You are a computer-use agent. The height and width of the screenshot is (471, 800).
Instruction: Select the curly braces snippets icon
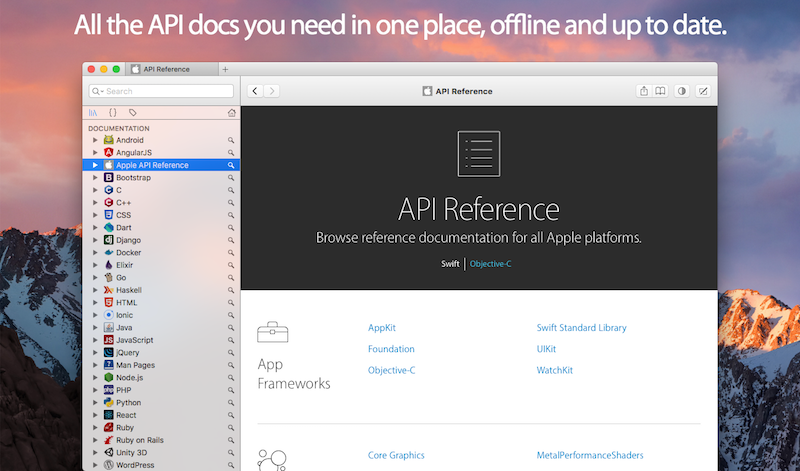click(113, 112)
